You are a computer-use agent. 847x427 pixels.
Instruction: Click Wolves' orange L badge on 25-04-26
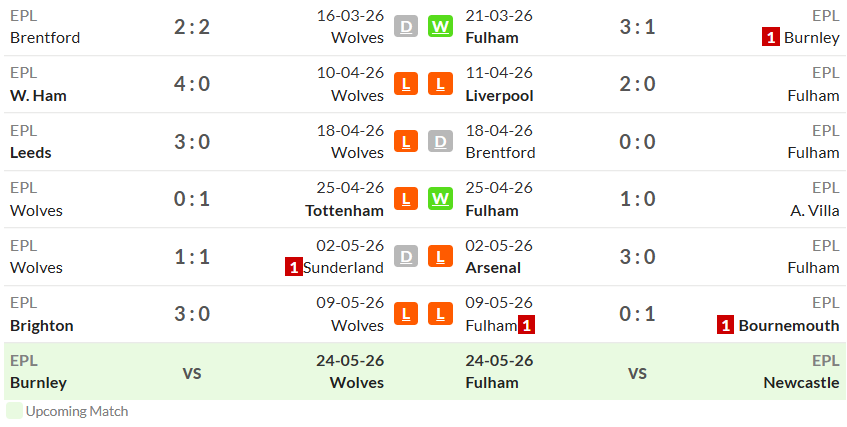pos(406,199)
